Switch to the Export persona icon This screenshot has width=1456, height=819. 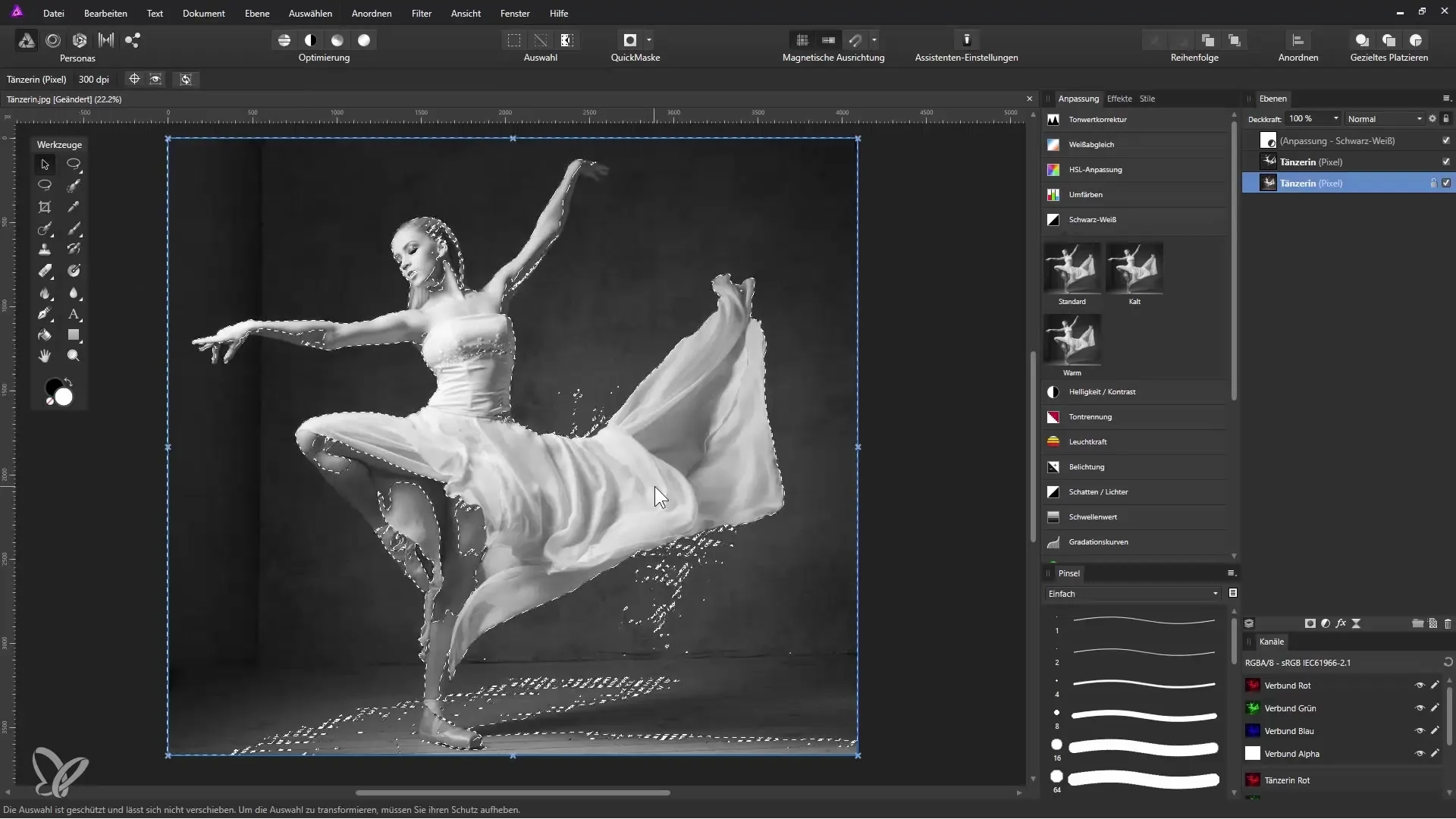133,40
